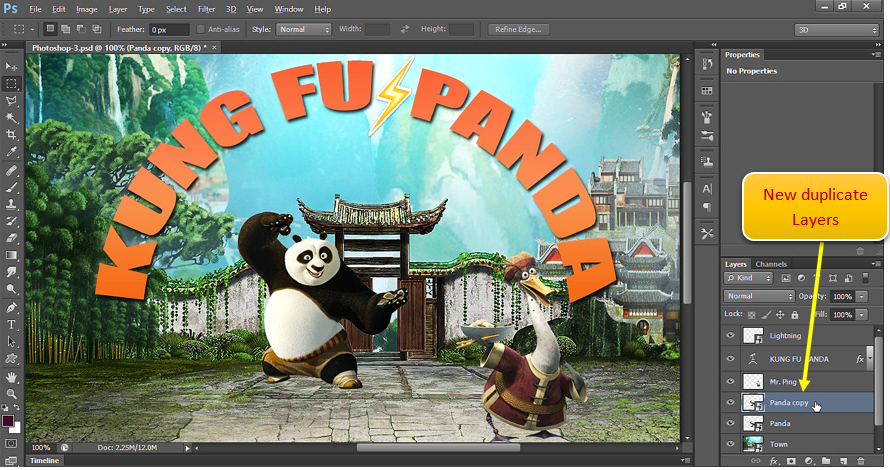Image resolution: width=890 pixels, height=470 pixels.
Task: Open the Layers panel flyout menu
Action: pyautogui.click(x=876, y=264)
